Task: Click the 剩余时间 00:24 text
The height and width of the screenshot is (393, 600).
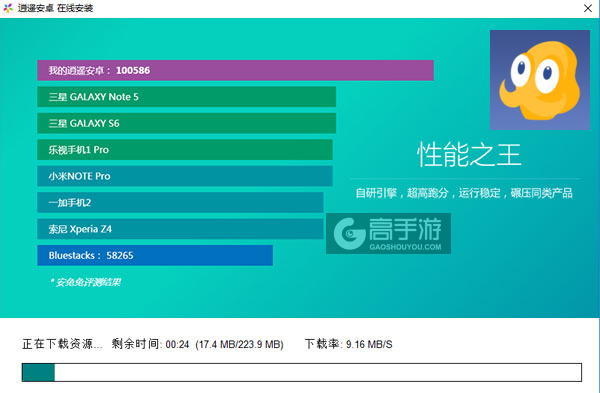Action: [x=150, y=344]
